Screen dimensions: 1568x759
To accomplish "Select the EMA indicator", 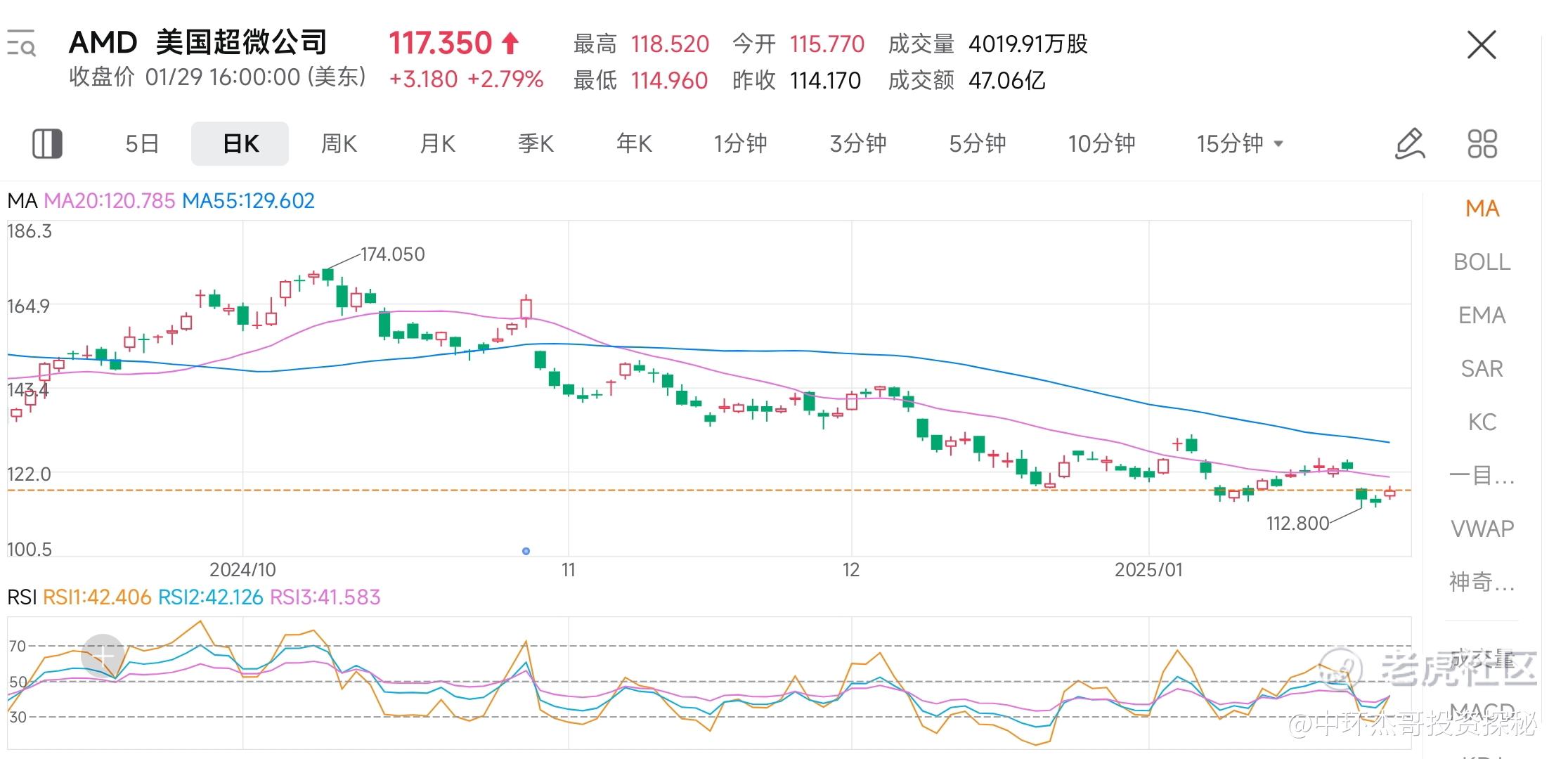I will click(1482, 315).
